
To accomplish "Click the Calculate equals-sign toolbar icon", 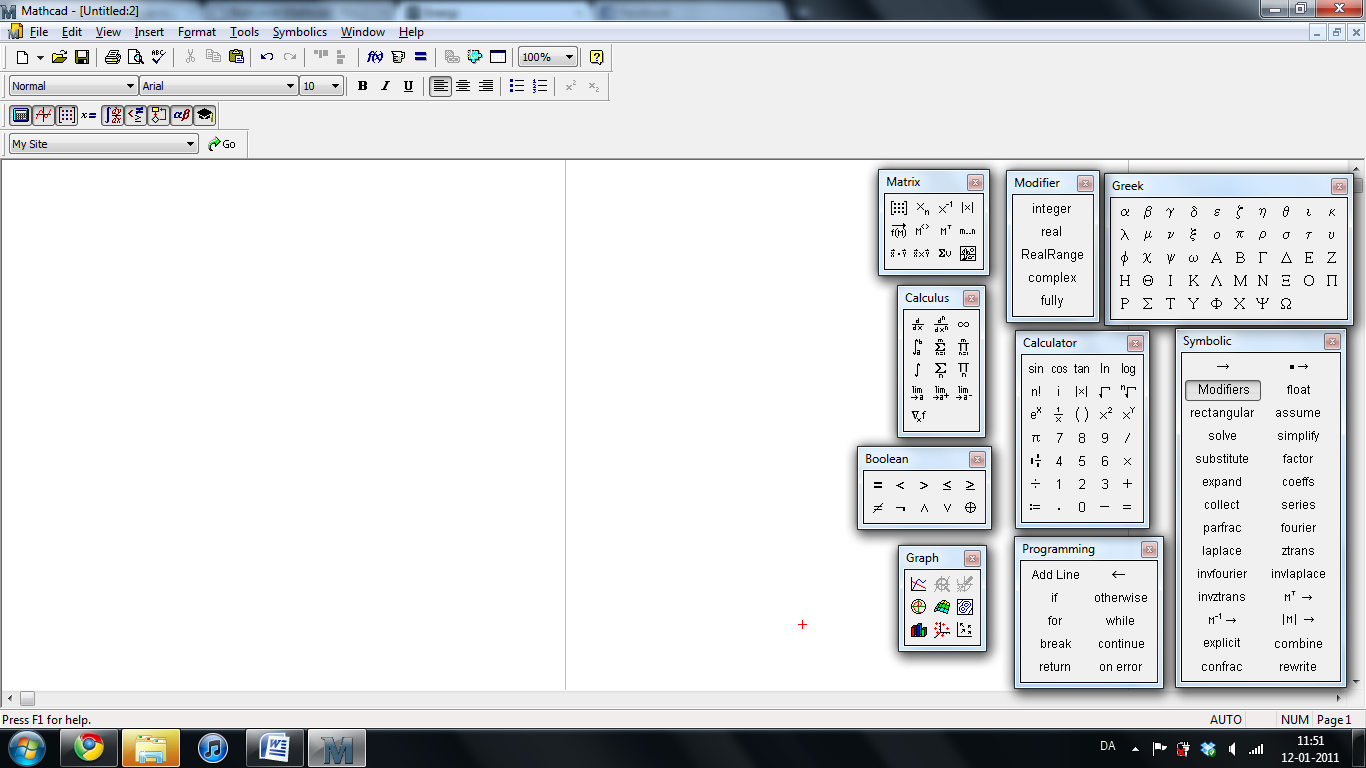I will [x=420, y=57].
